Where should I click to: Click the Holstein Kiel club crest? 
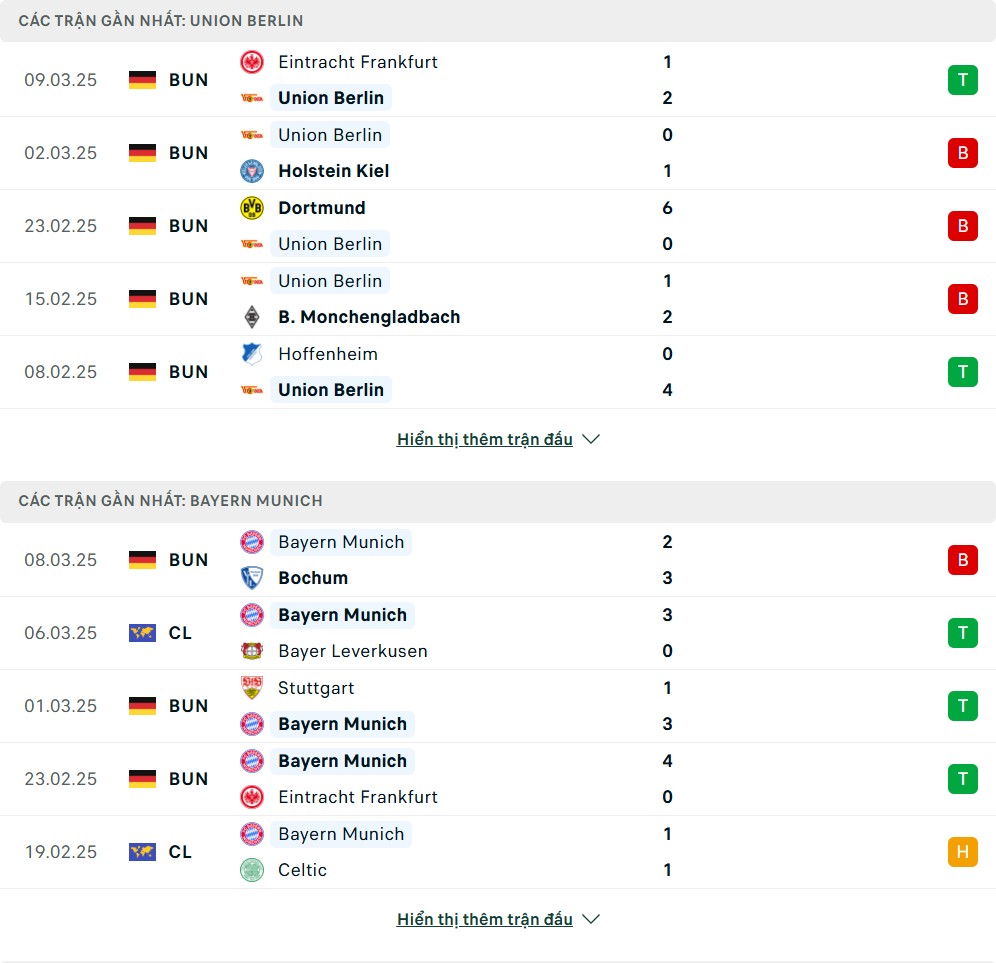(x=252, y=171)
